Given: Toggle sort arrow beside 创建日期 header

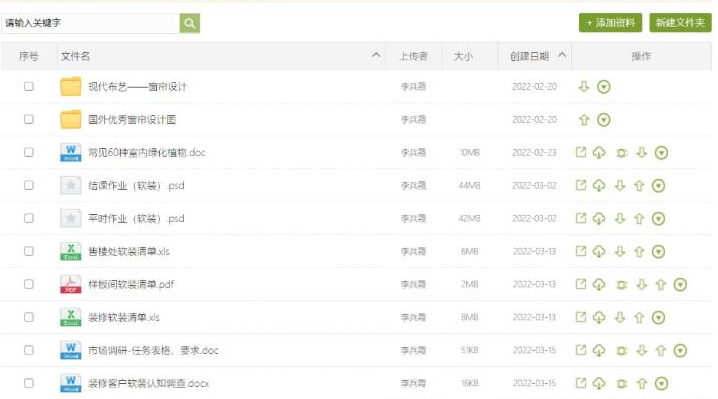Looking at the screenshot, I should click(562, 55).
